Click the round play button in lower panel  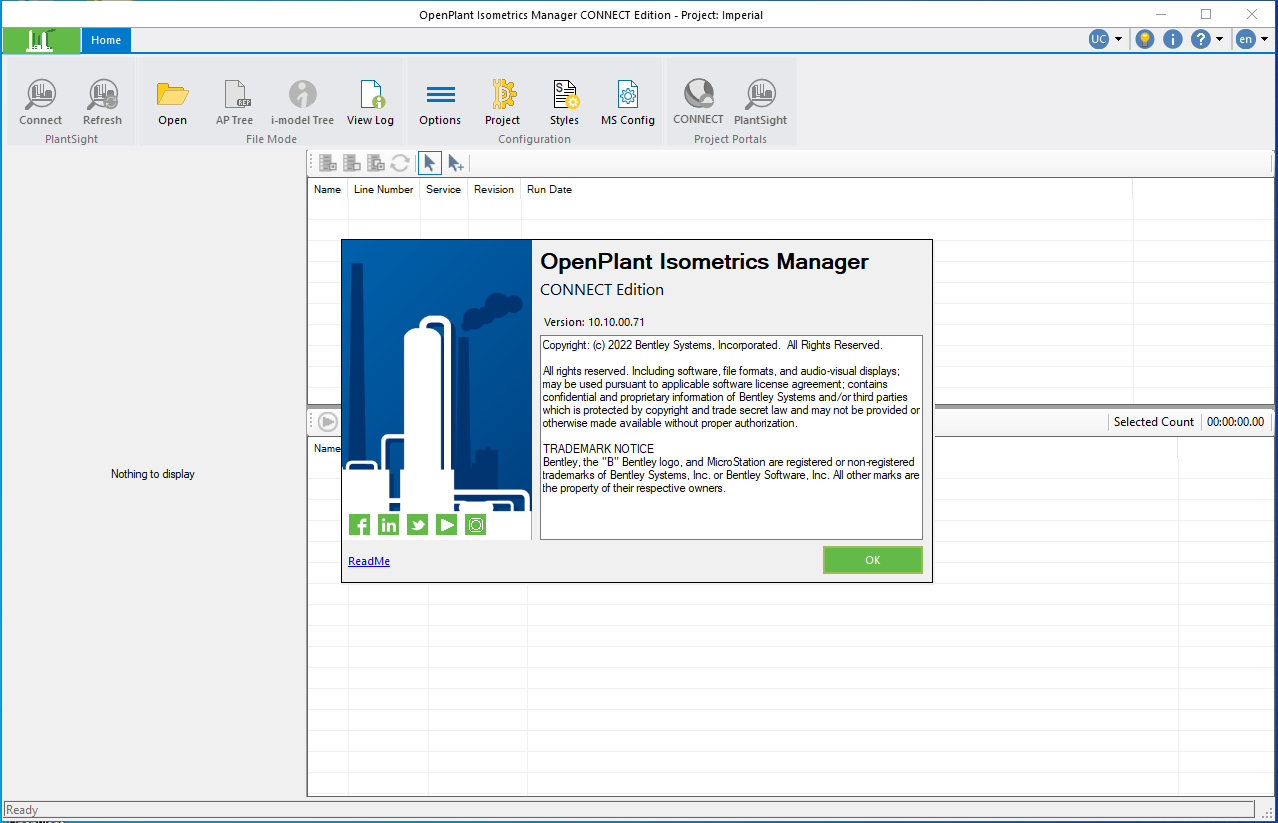tap(328, 422)
